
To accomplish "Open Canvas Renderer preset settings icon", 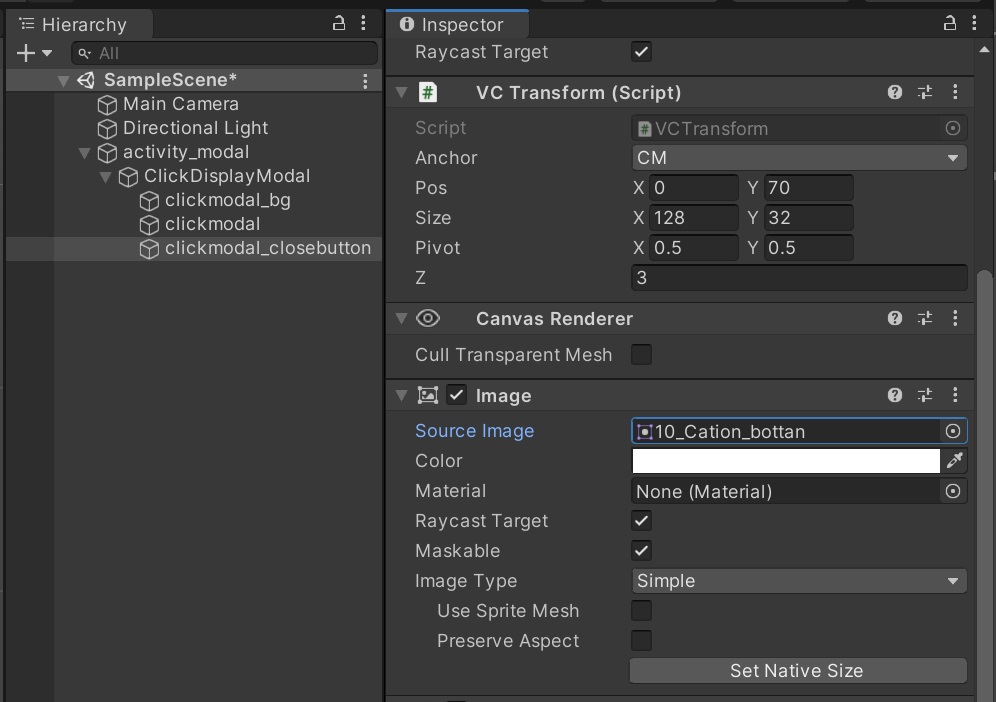I will tap(925, 318).
